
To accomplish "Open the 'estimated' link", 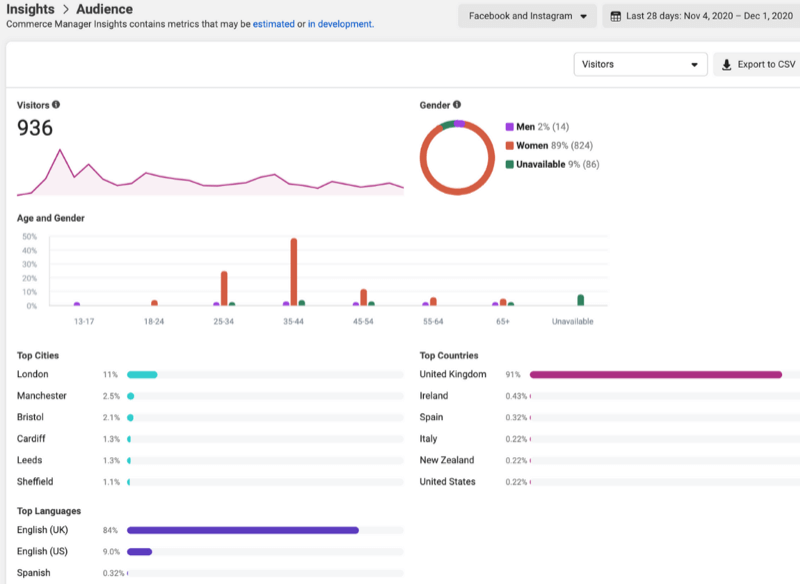I will (273, 24).
